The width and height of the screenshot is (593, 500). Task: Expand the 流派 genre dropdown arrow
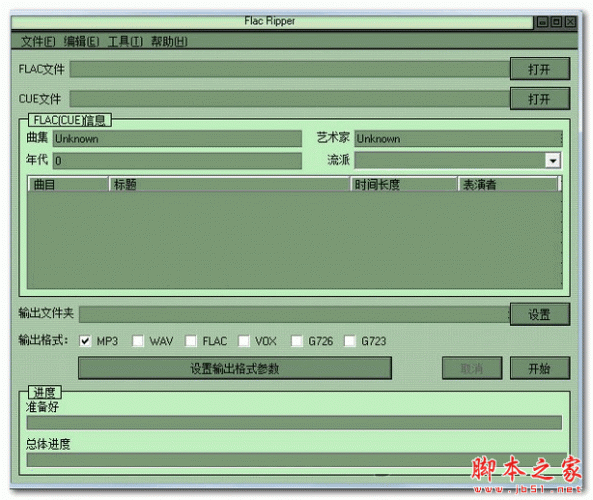(553, 160)
